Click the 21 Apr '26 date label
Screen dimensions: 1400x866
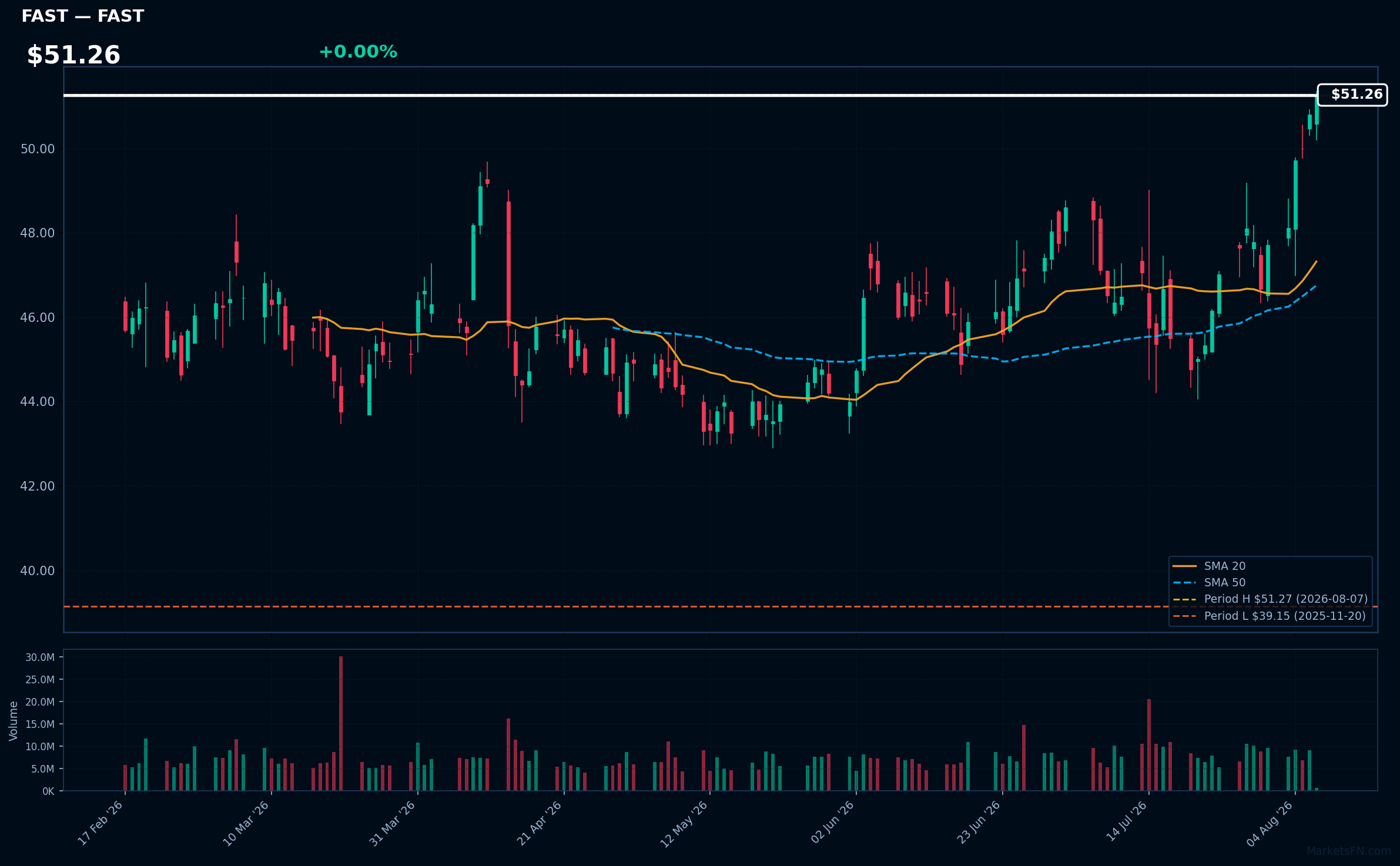[x=540, y=823]
